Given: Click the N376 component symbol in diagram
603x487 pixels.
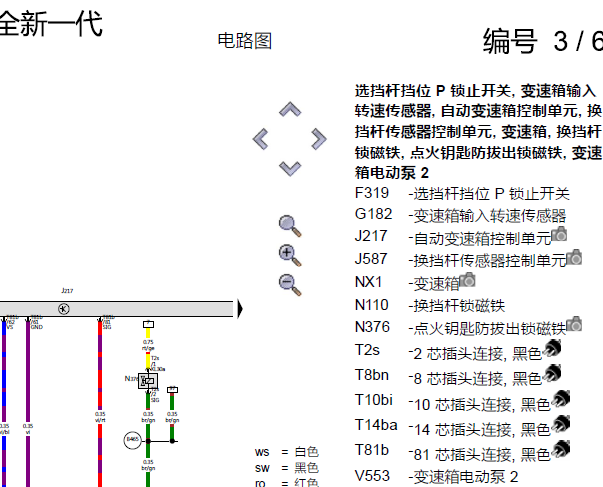Looking at the screenshot, I should coord(148,381).
